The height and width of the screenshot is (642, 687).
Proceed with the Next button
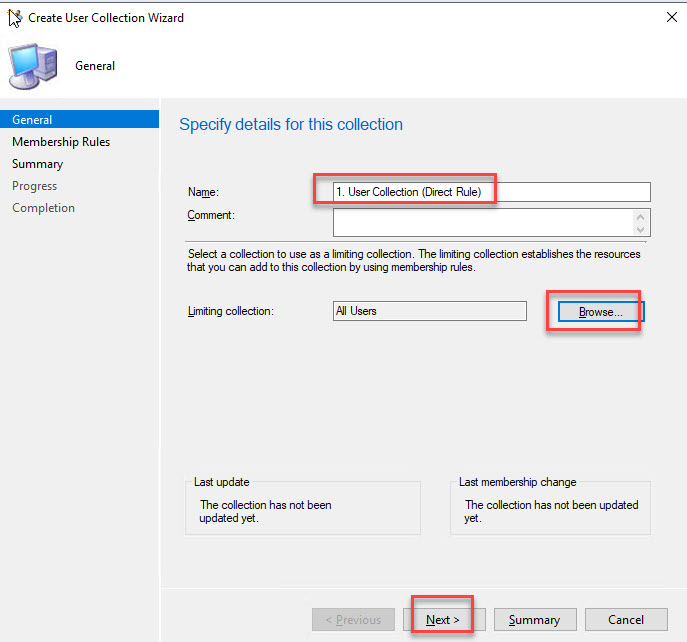click(x=443, y=620)
